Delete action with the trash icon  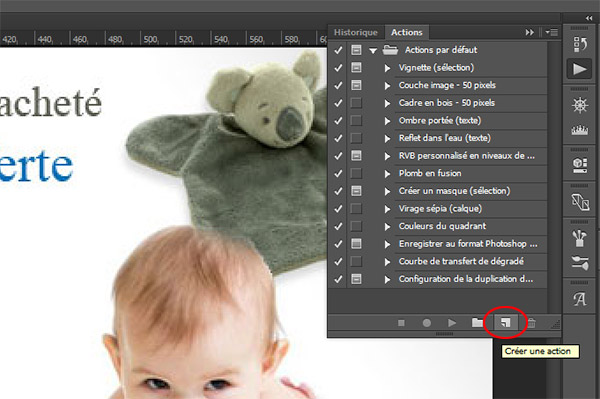[532, 323]
